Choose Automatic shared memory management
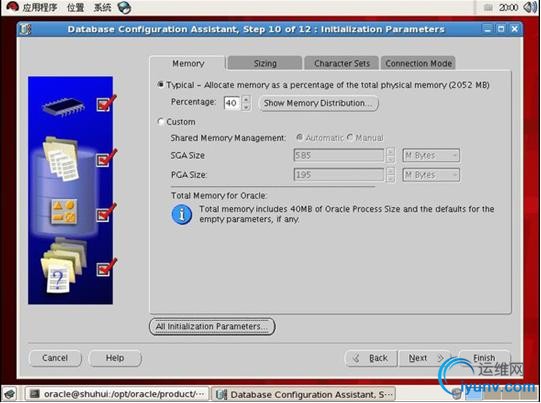The image size is (541, 403). pyautogui.click(x=299, y=137)
